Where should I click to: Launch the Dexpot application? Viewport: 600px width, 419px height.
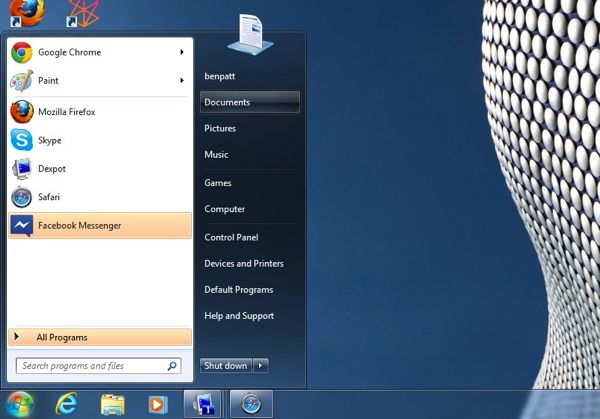tap(99, 169)
